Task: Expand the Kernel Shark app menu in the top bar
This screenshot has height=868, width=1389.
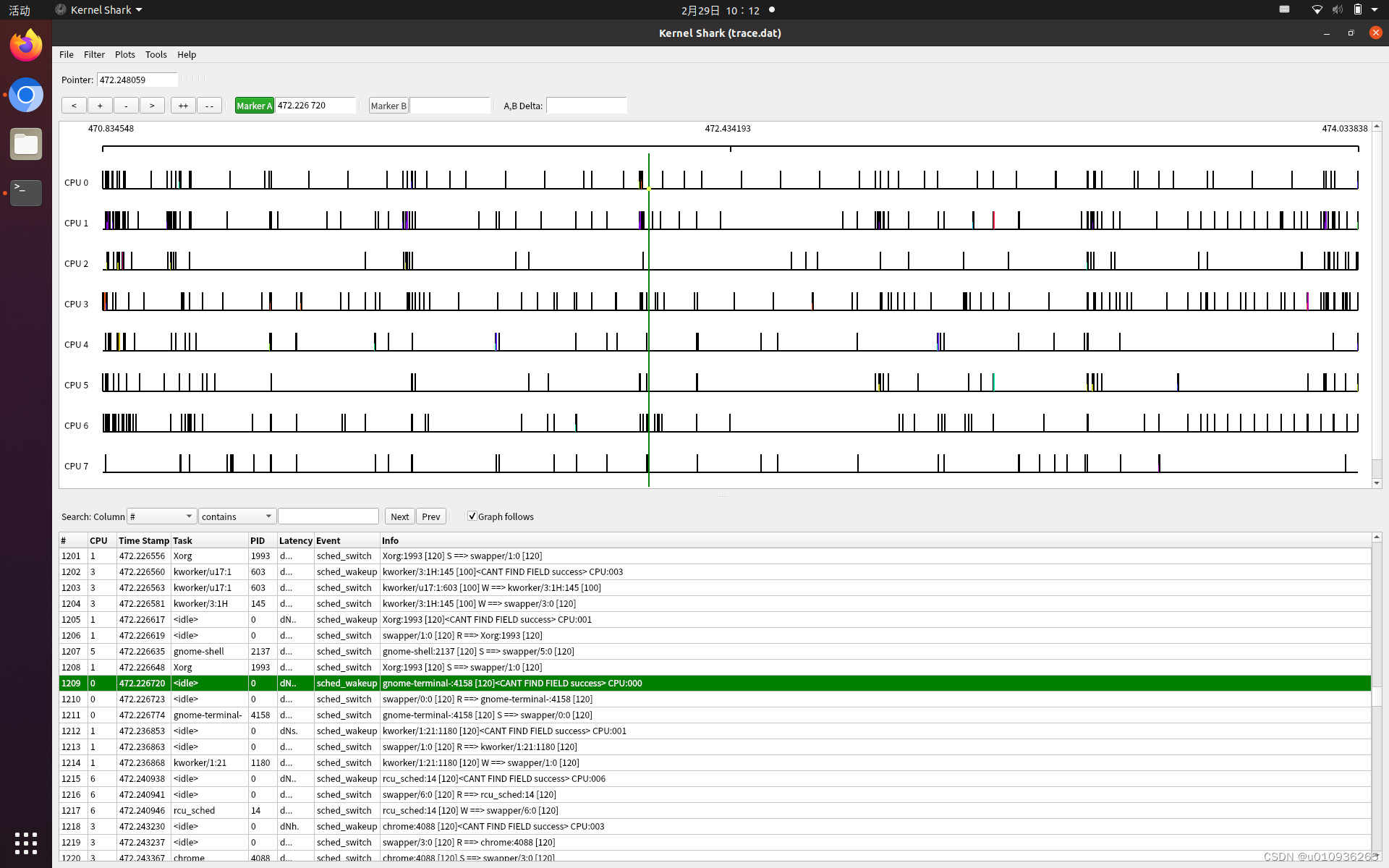Action: click(x=100, y=10)
